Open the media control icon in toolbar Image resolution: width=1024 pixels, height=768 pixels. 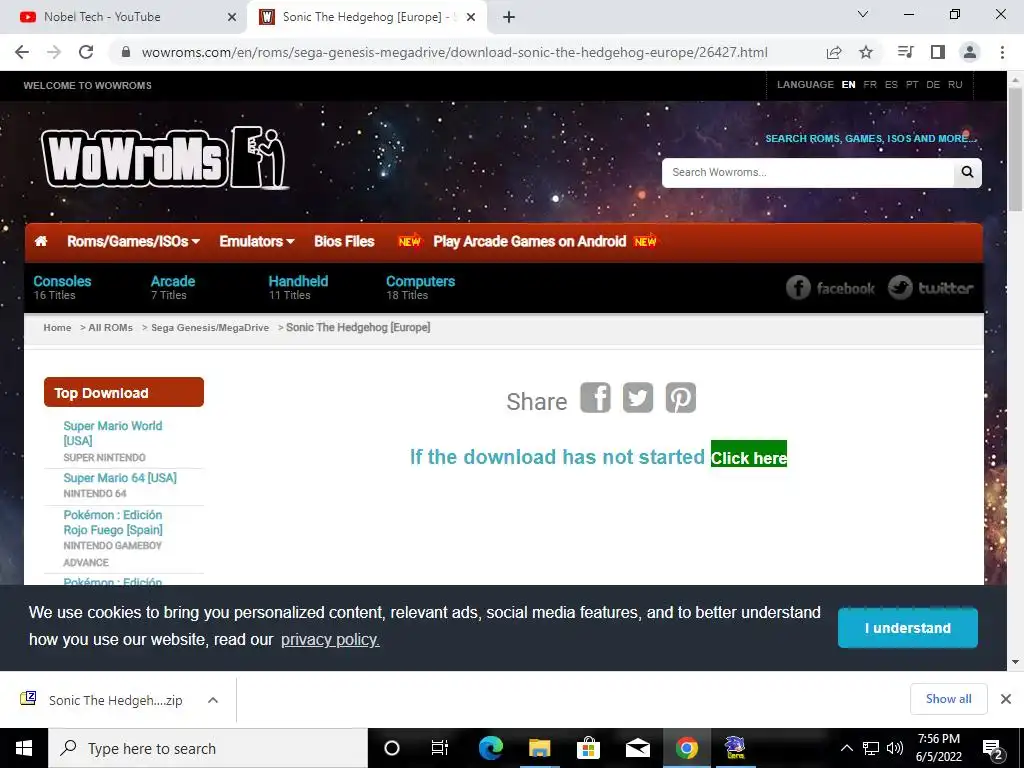coord(905,52)
